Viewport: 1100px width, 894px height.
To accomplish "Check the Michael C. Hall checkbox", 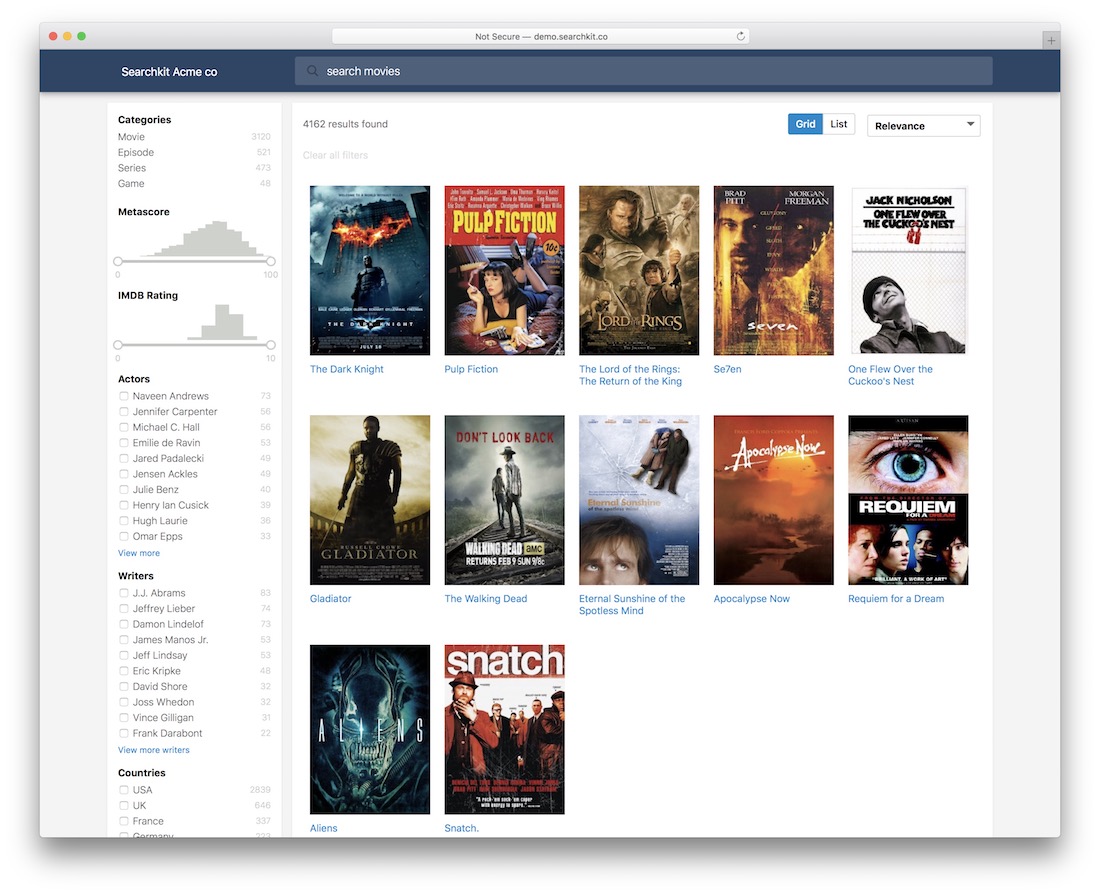I will coord(123,427).
